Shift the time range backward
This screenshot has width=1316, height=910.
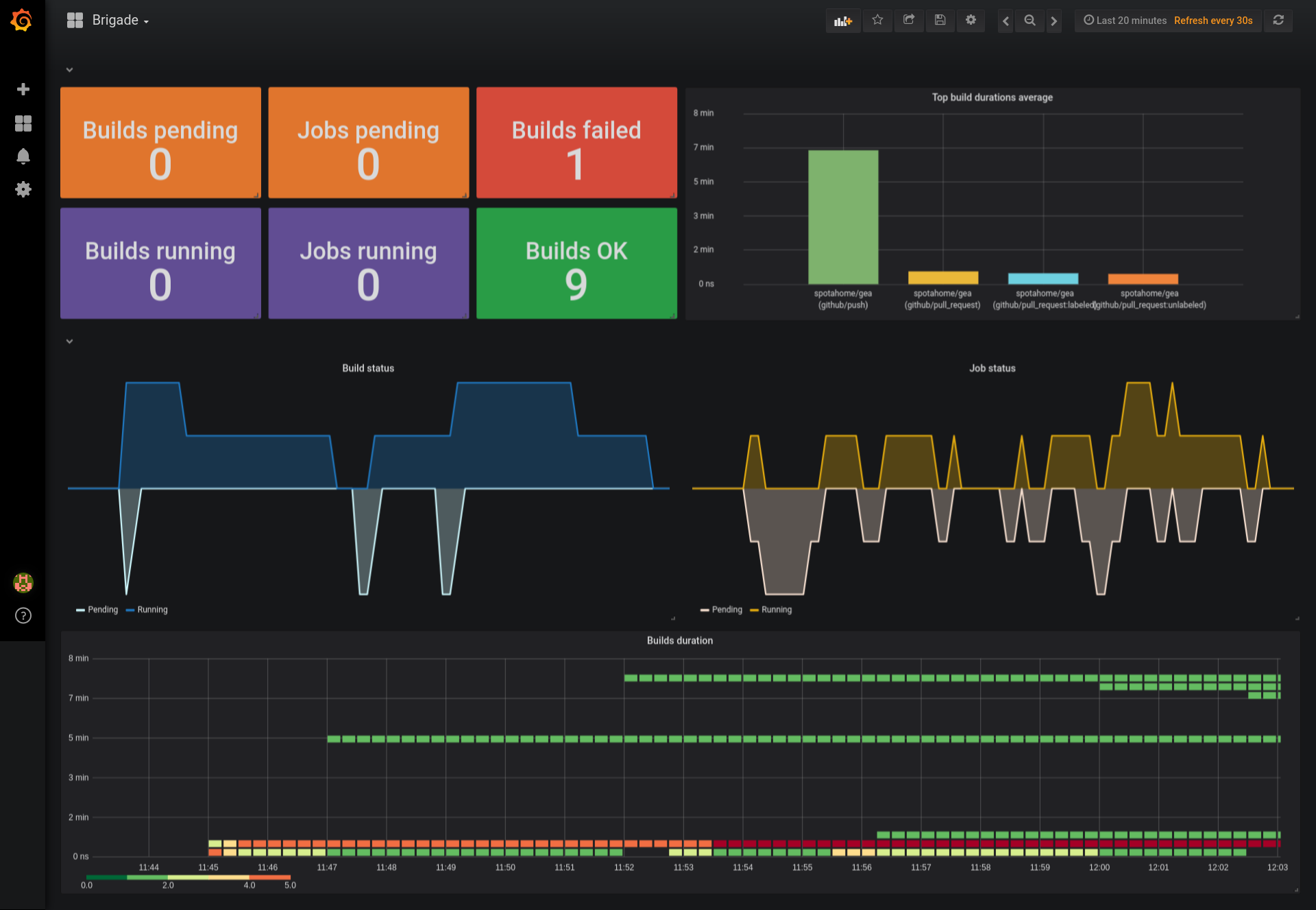[x=1006, y=21]
